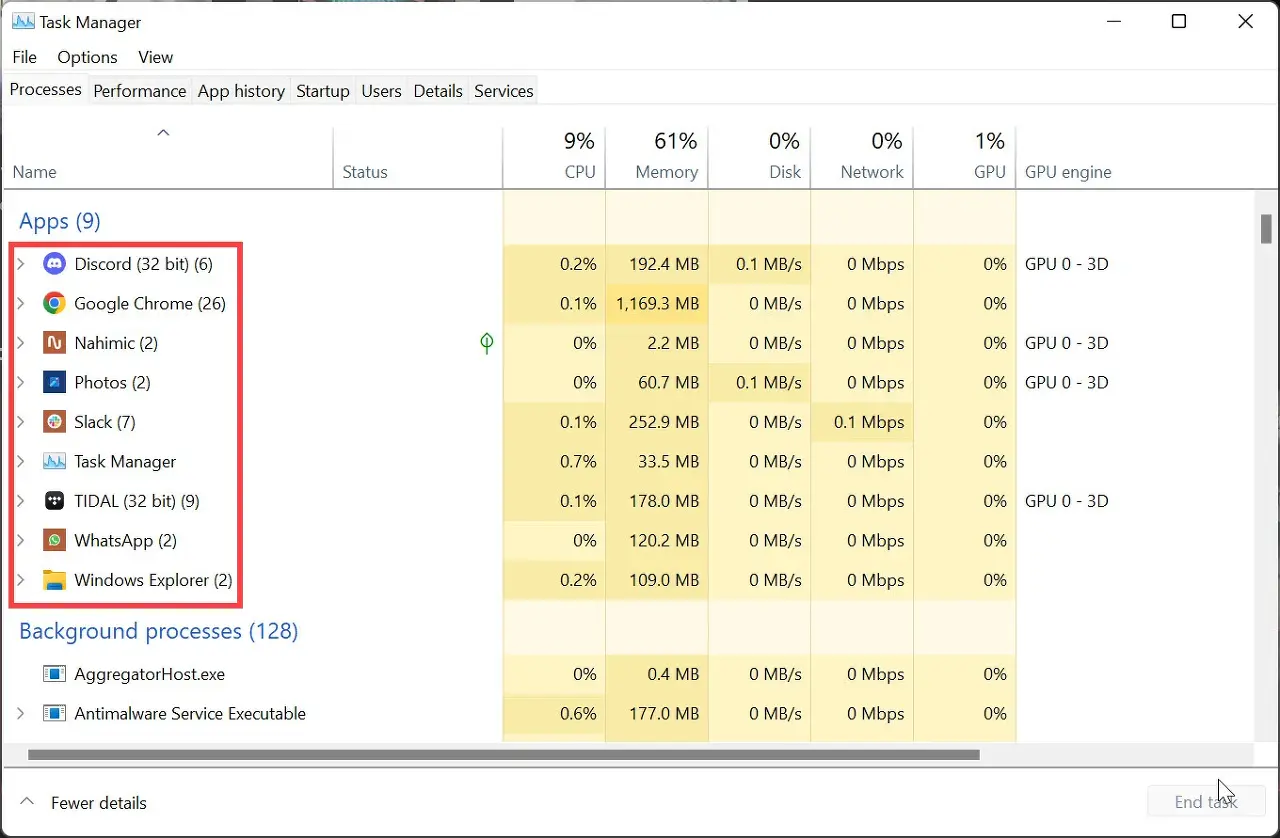Sort by the Status column header
Viewport: 1280px width, 838px height.
pos(418,157)
